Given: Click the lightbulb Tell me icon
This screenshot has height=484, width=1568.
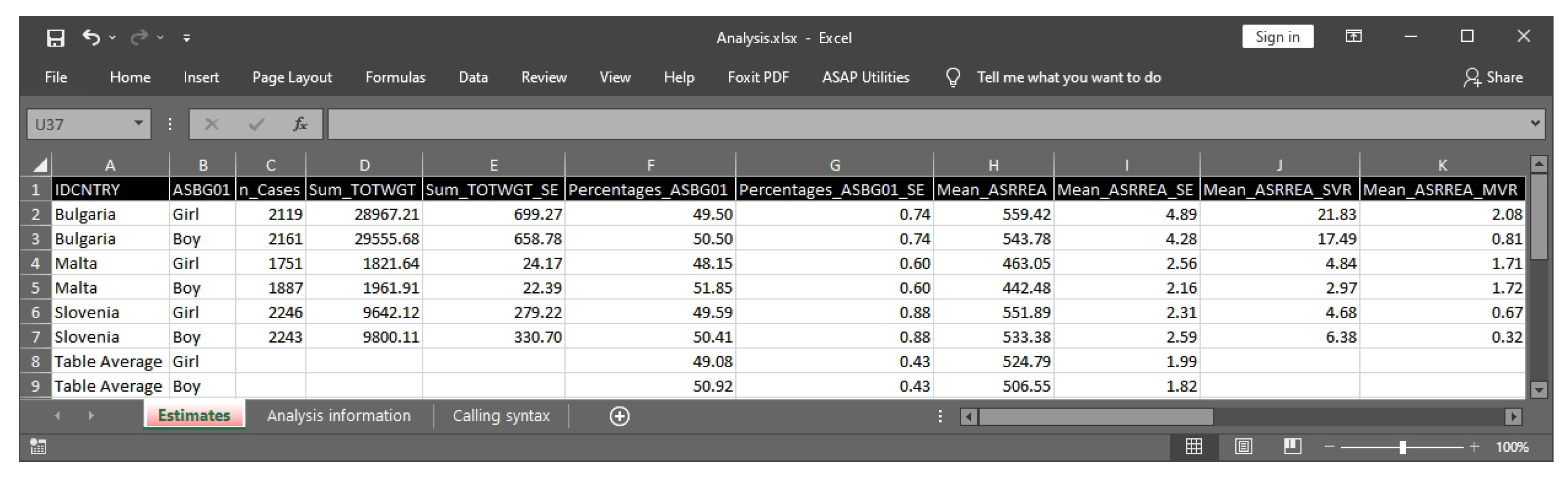Looking at the screenshot, I should coord(953,77).
